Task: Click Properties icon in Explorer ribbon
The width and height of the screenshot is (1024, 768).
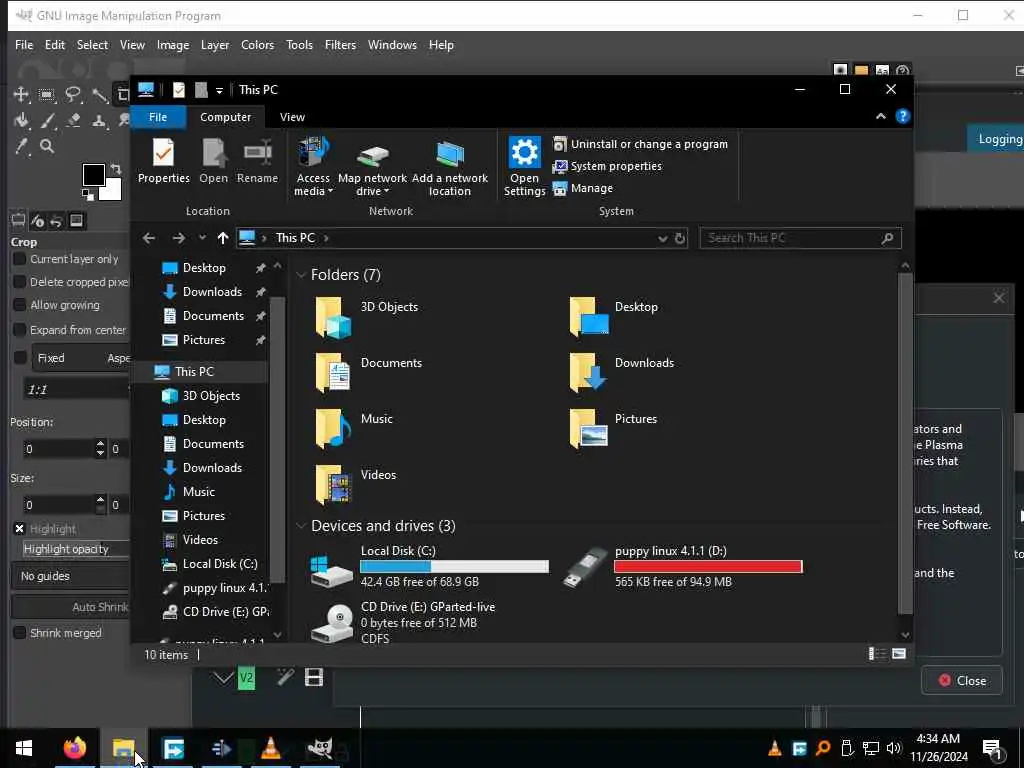Action: tap(163, 161)
